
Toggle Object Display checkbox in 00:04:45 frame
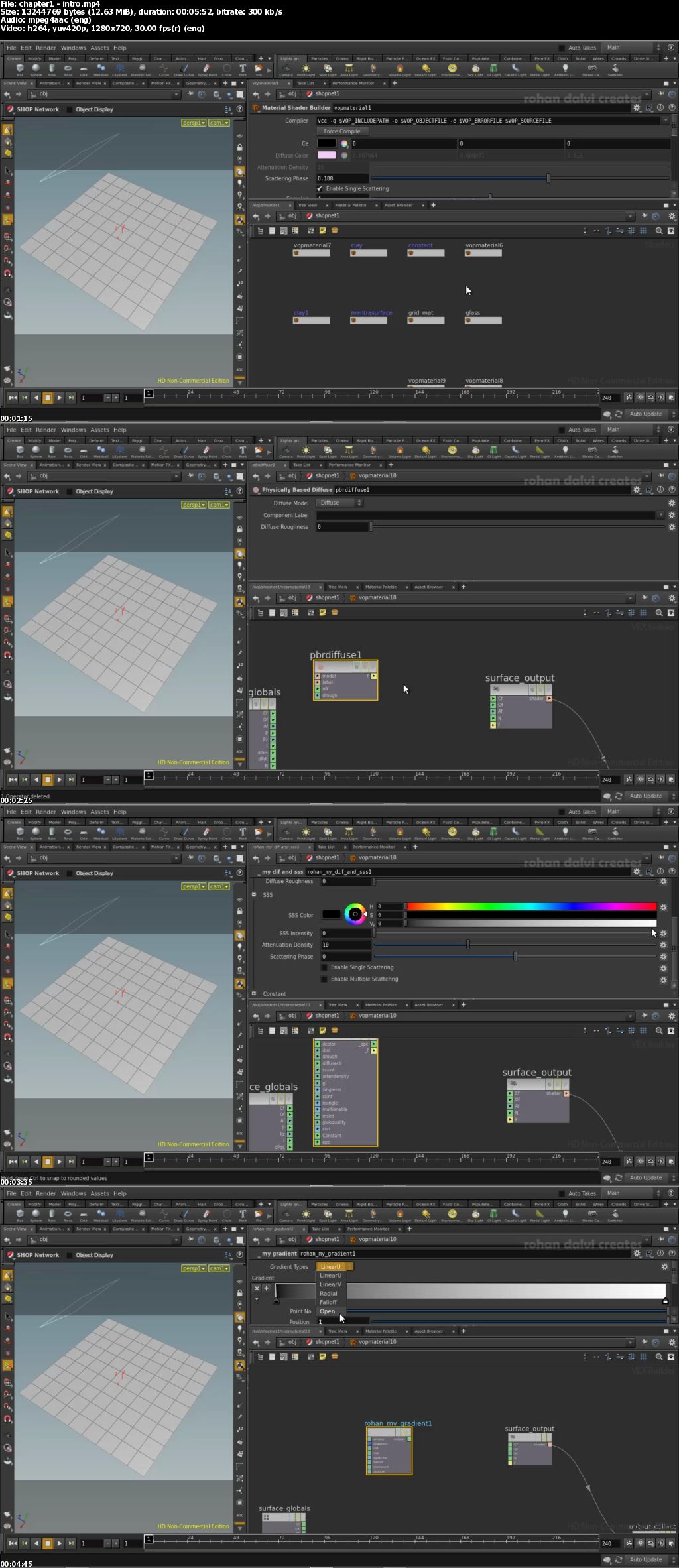coord(70,1255)
